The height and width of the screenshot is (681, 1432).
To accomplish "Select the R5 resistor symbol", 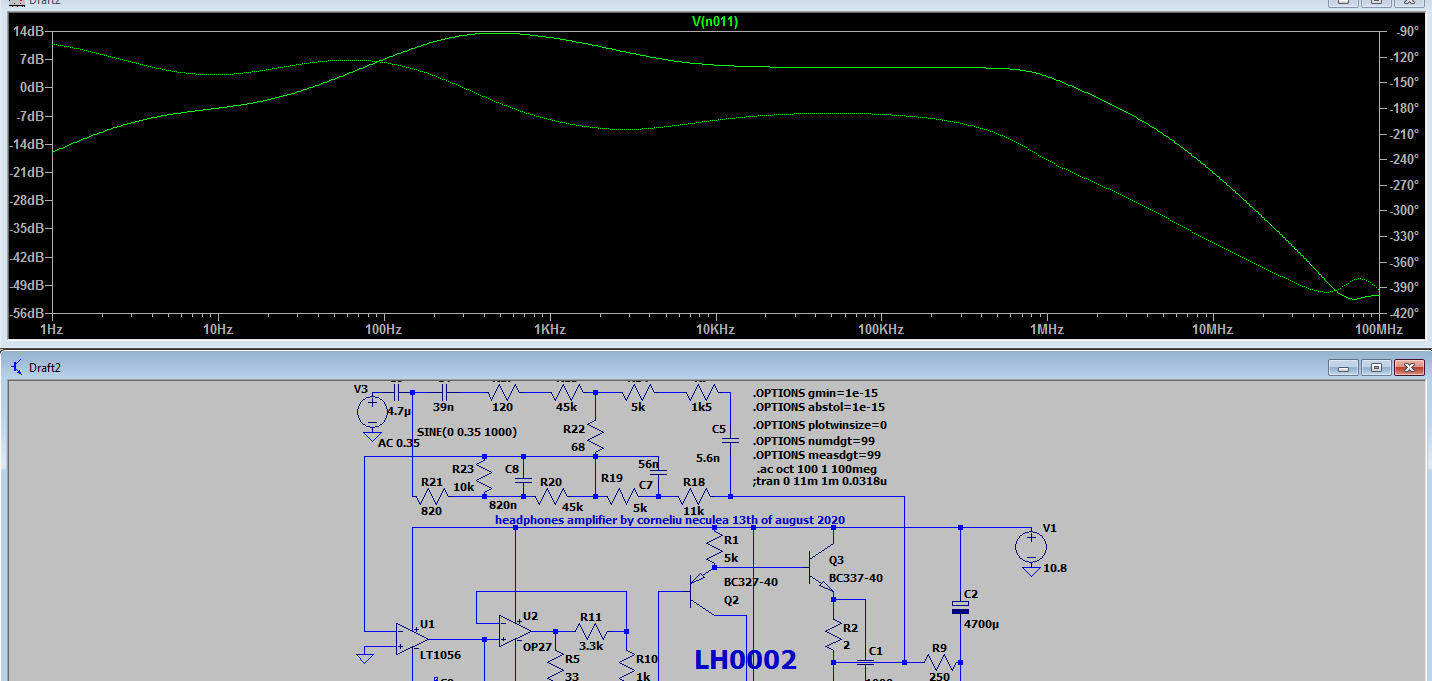I will coord(555,664).
